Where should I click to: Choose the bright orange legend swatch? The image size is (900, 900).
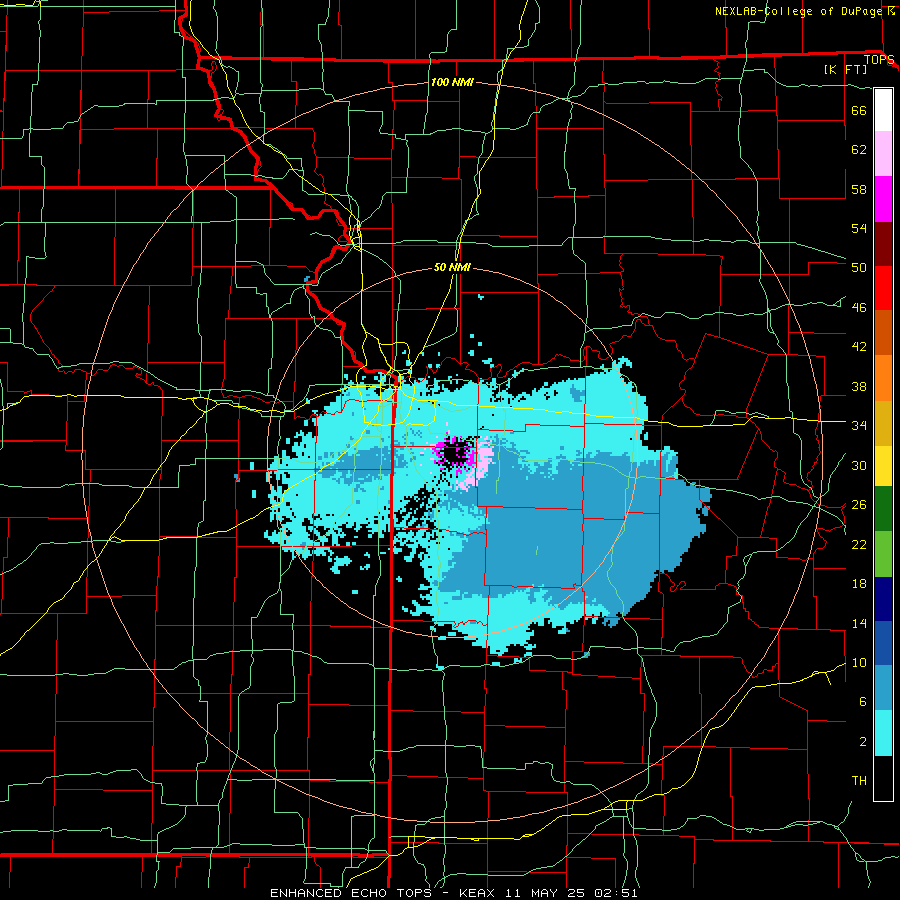pyautogui.click(x=883, y=378)
